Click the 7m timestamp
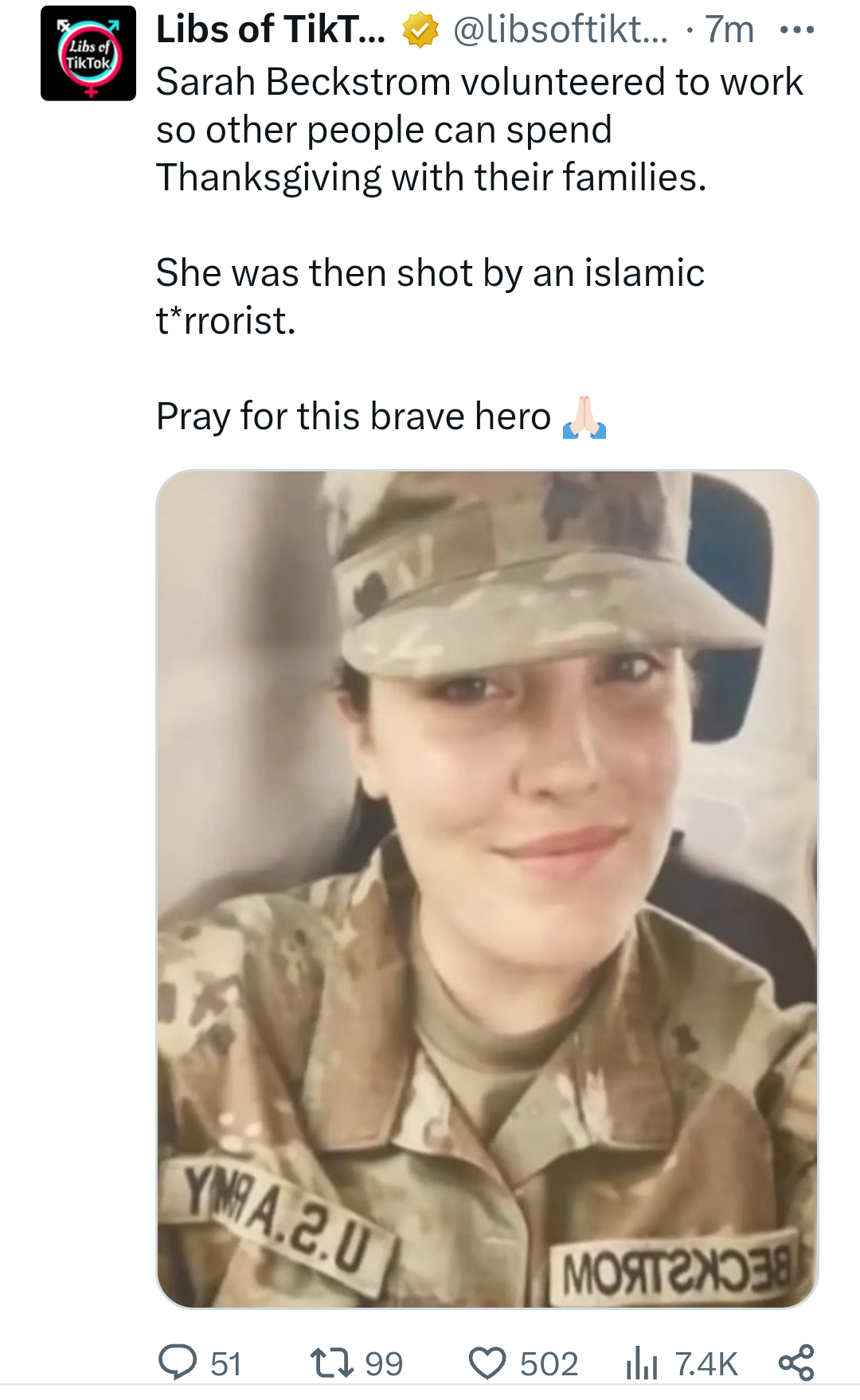Screen dimensions: 860x1400 729,30
